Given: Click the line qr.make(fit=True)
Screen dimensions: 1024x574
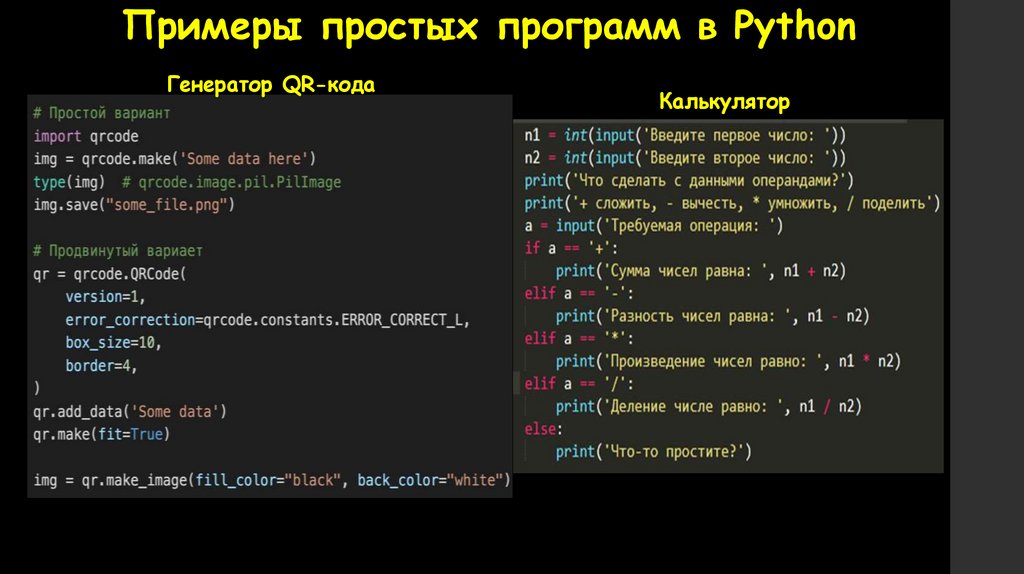Looking at the screenshot, I should [x=101, y=434].
